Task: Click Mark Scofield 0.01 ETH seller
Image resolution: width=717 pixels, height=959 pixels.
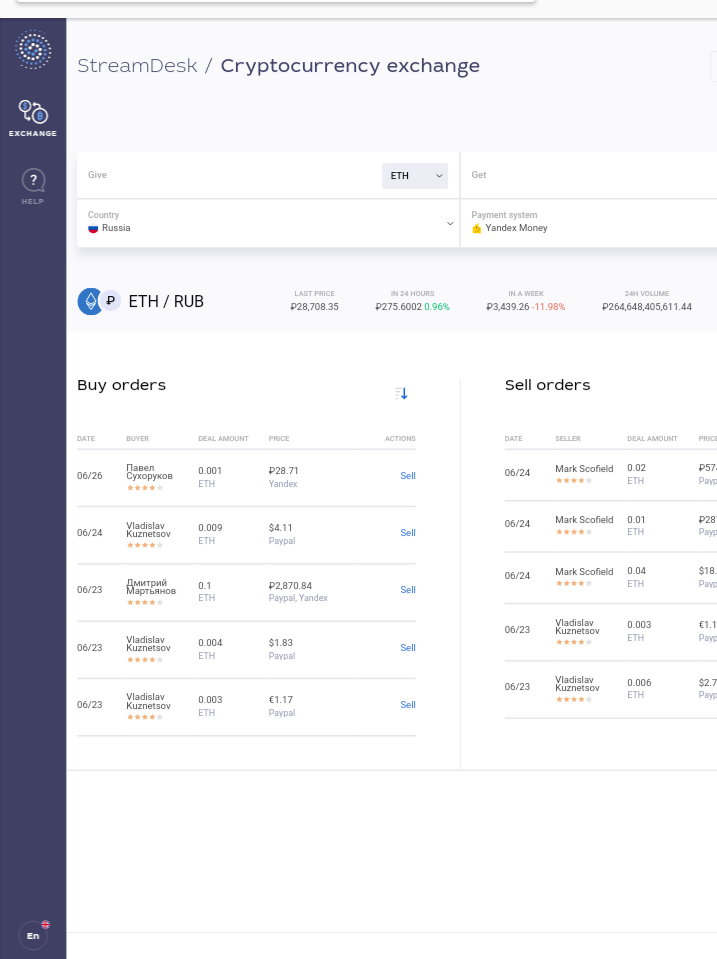Action: 584,519
